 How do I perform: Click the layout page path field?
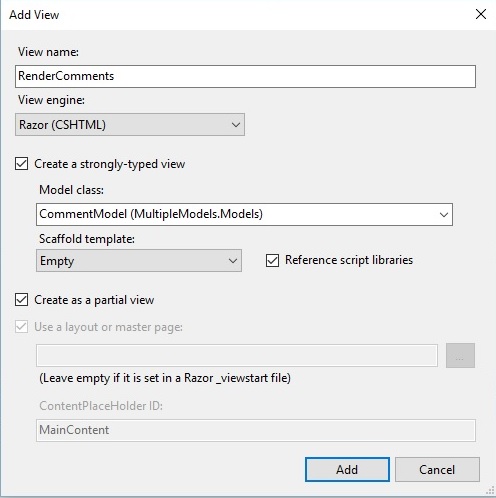(x=237, y=356)
